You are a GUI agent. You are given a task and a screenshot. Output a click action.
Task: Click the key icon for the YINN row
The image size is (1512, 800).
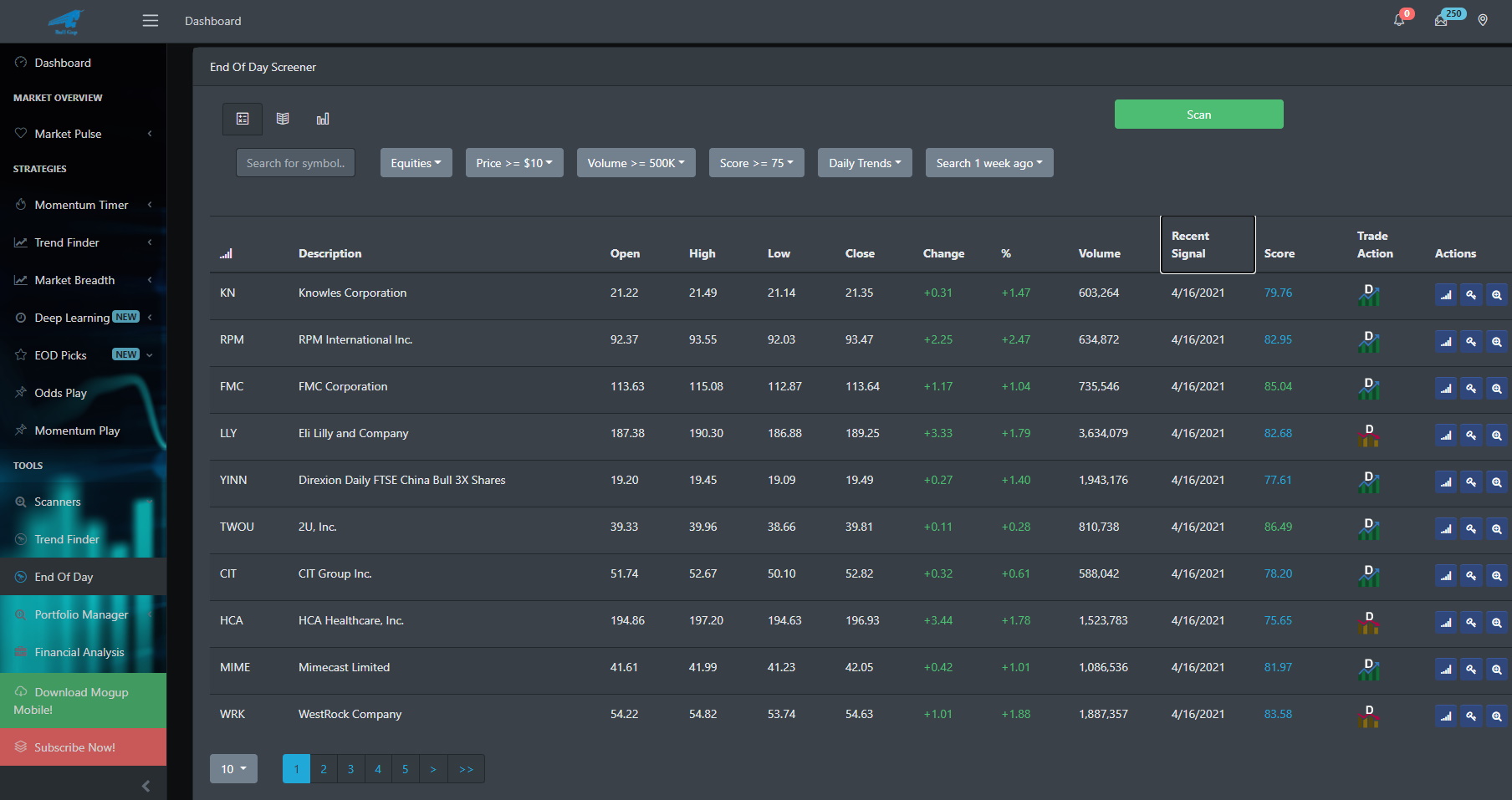point(1471,482)
